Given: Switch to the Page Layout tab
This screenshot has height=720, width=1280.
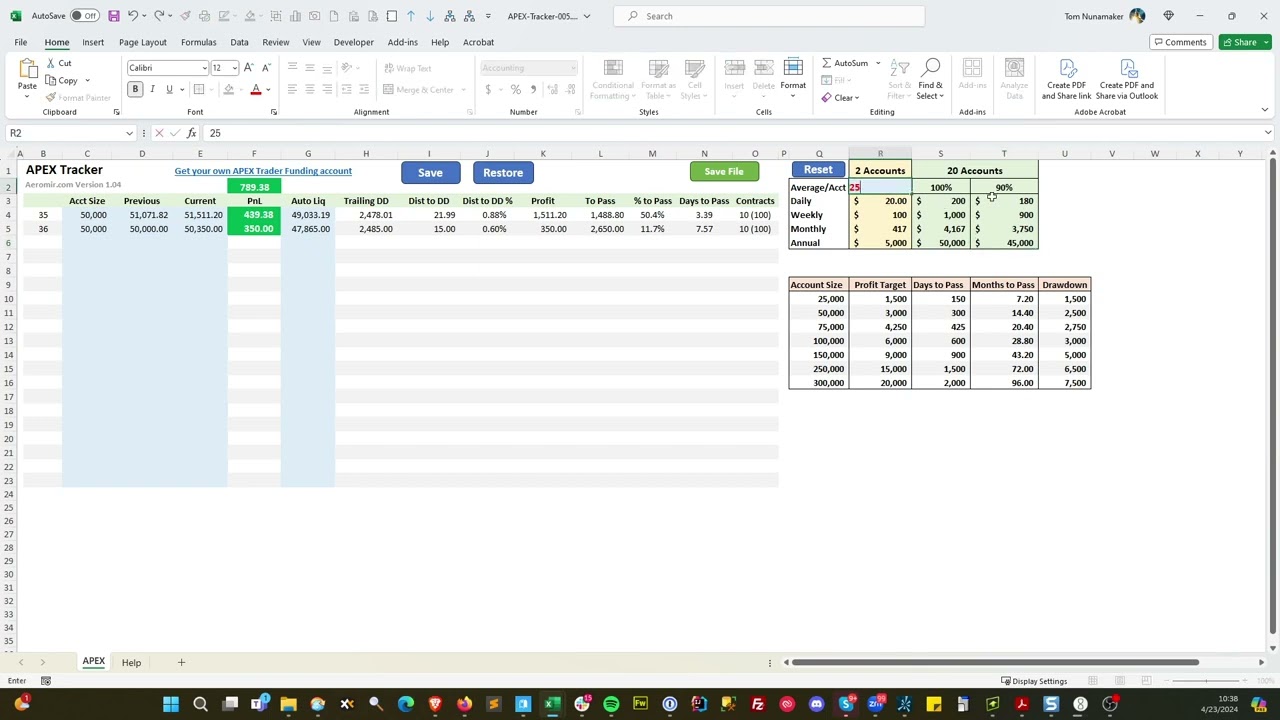Looking at the screenshot, I should (143, 42).
